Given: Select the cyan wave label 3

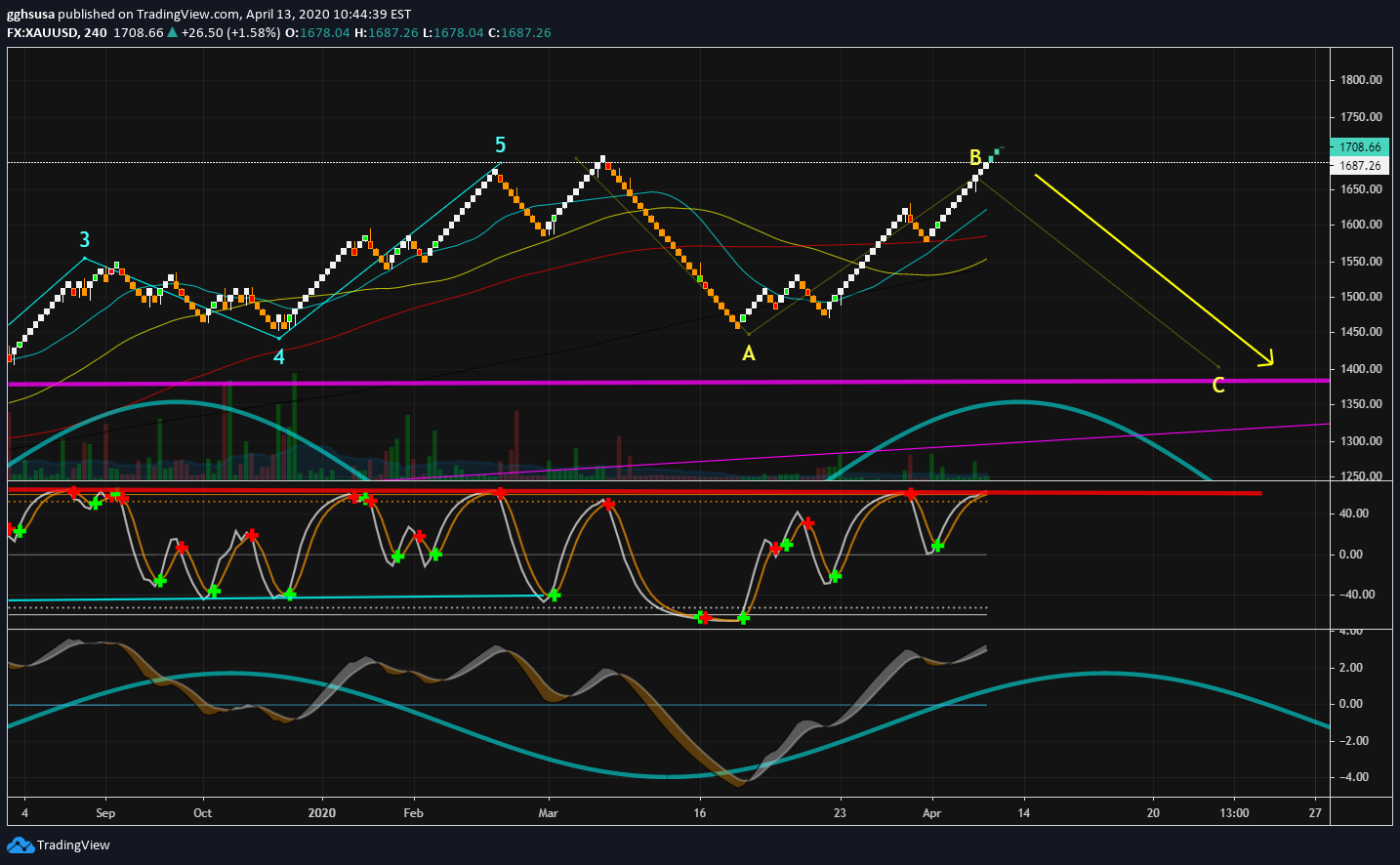Looking at the screenshot, I should [85, 240].
